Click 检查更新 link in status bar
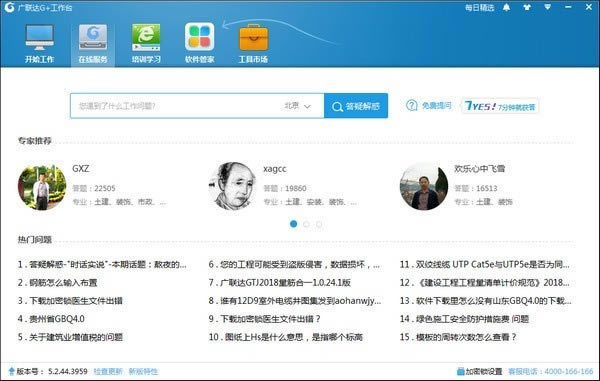 pos(108,371)
